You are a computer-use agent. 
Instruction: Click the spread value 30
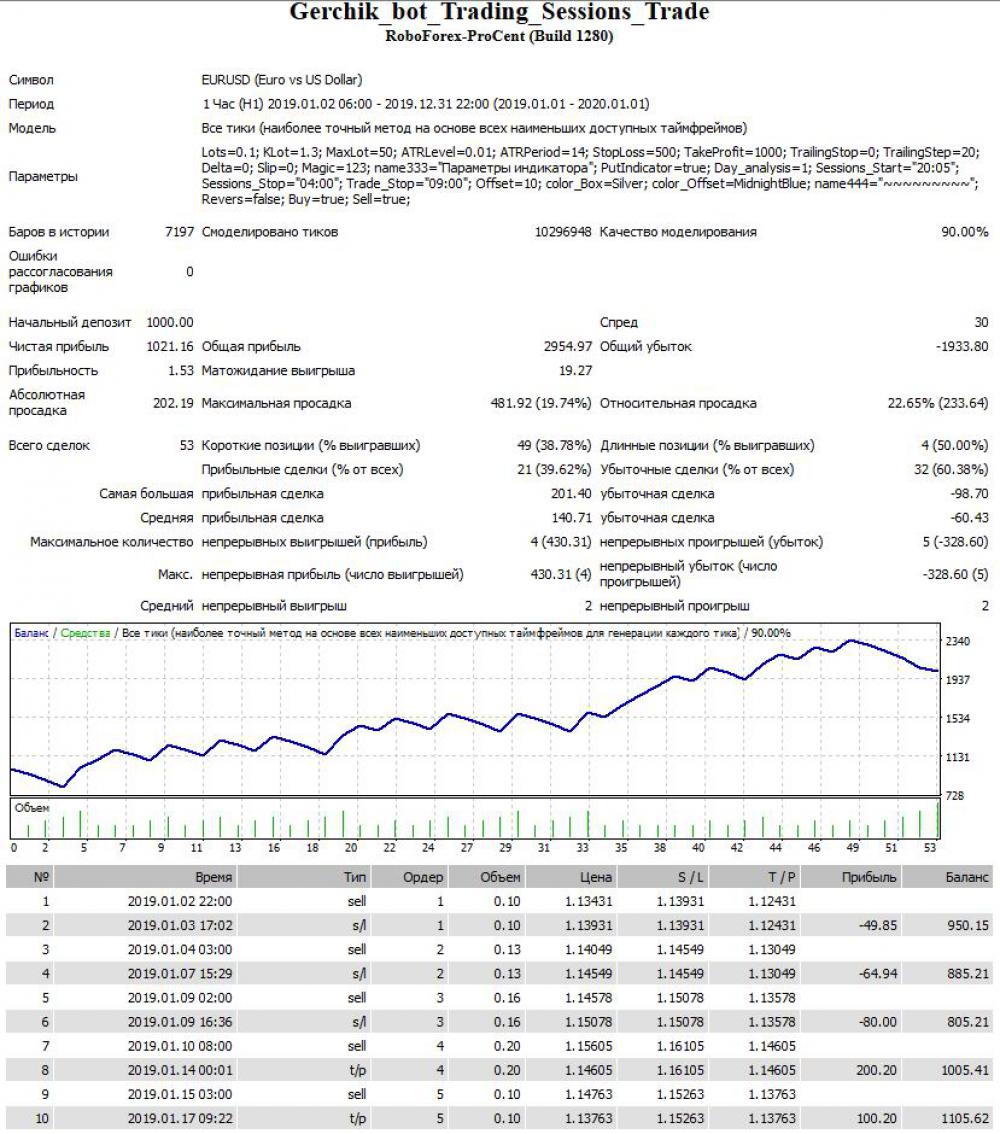(x=981, y=323)
